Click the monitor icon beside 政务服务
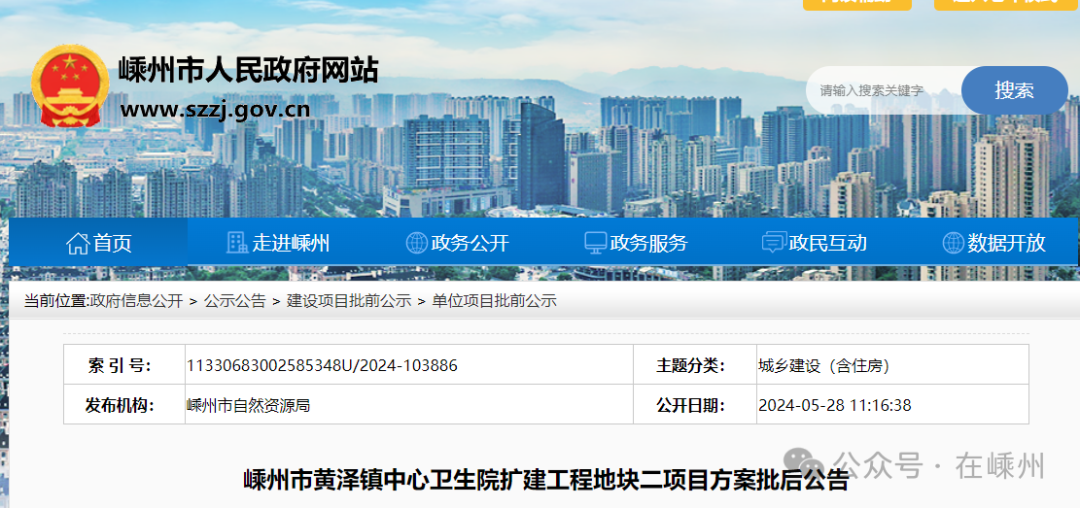 [x=595, y=243]
